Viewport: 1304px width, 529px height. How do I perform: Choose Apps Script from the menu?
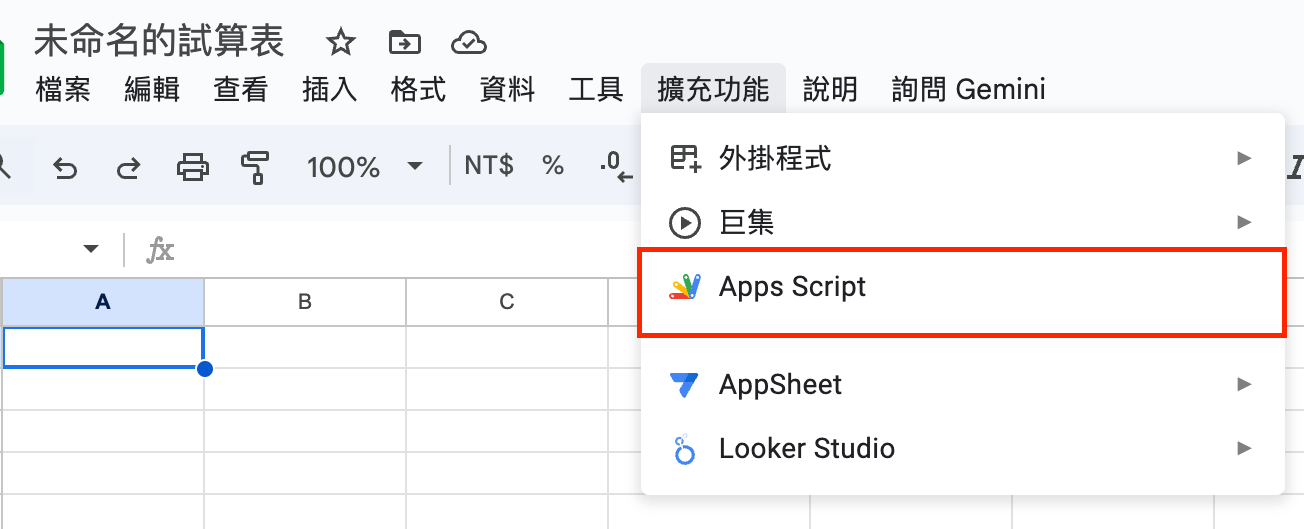point(962,287)
